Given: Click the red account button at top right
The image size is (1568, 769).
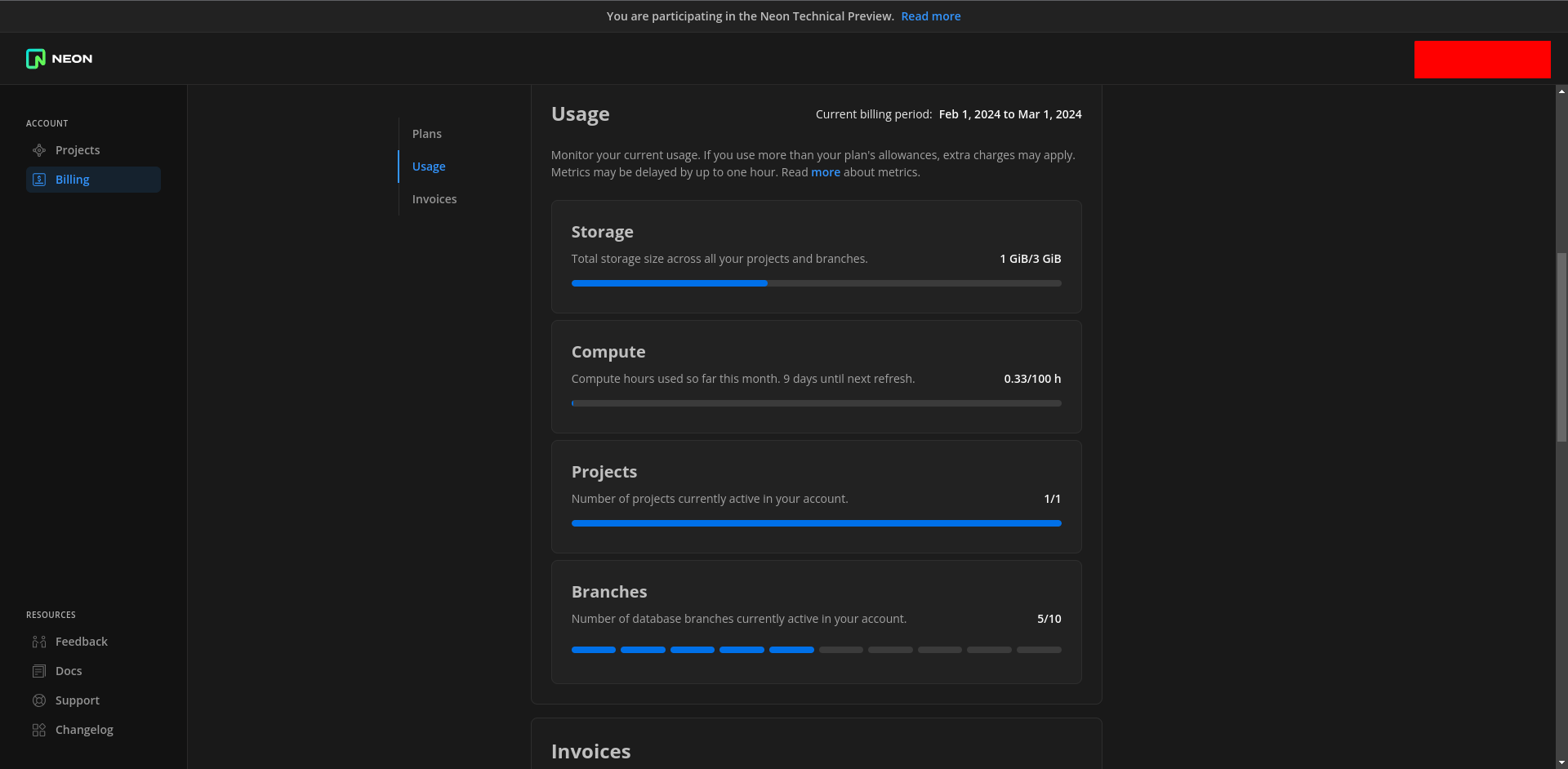Looking at the screenshot, I should pyautogui.click(x=1481, y=60).
